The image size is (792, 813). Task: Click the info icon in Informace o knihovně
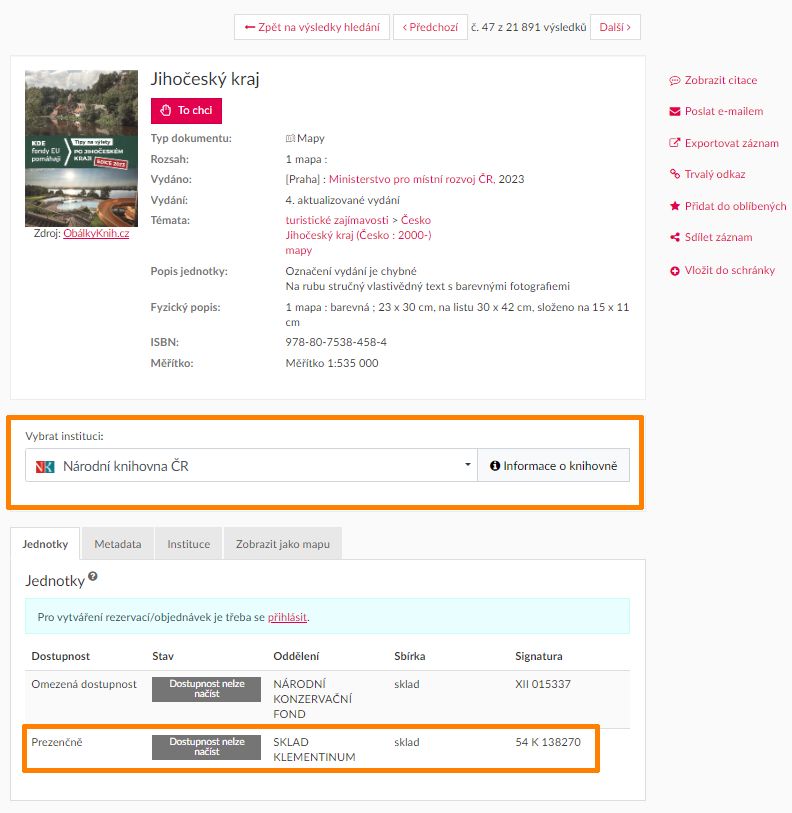coord(495,466)
